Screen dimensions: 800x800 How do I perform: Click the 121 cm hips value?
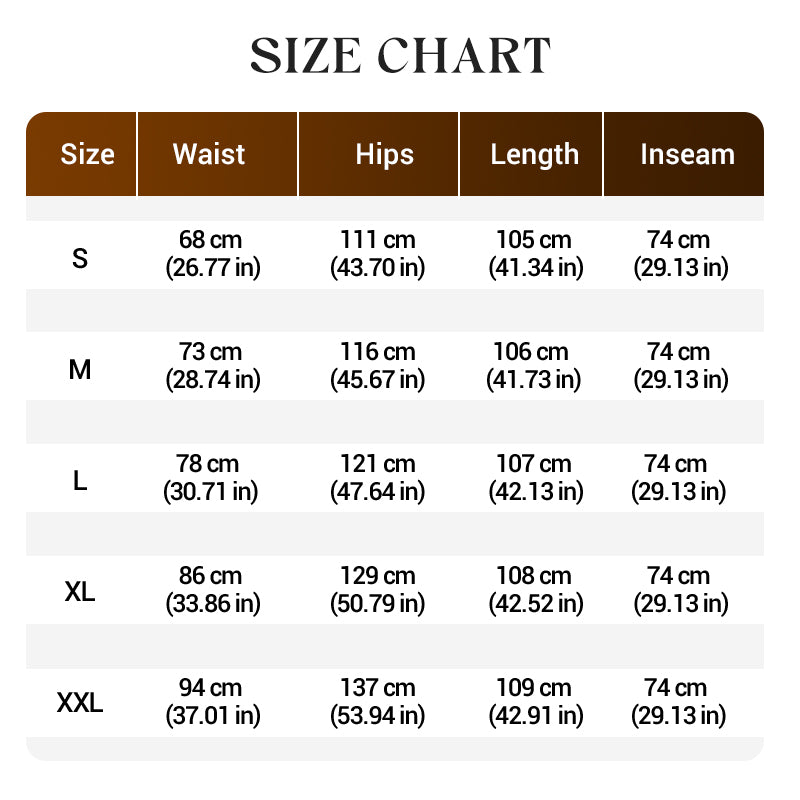[377, 465]
